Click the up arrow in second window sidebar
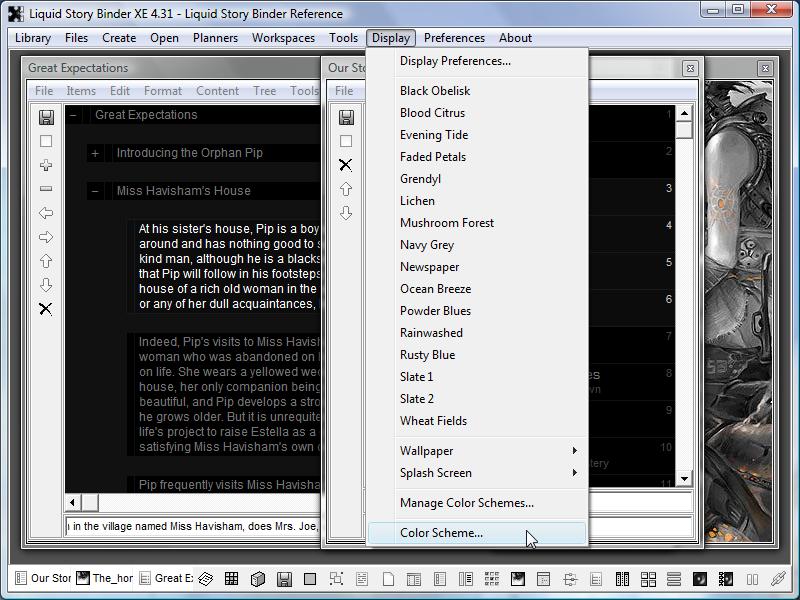Viewport: 800px width, 600px height. point(346,189)
